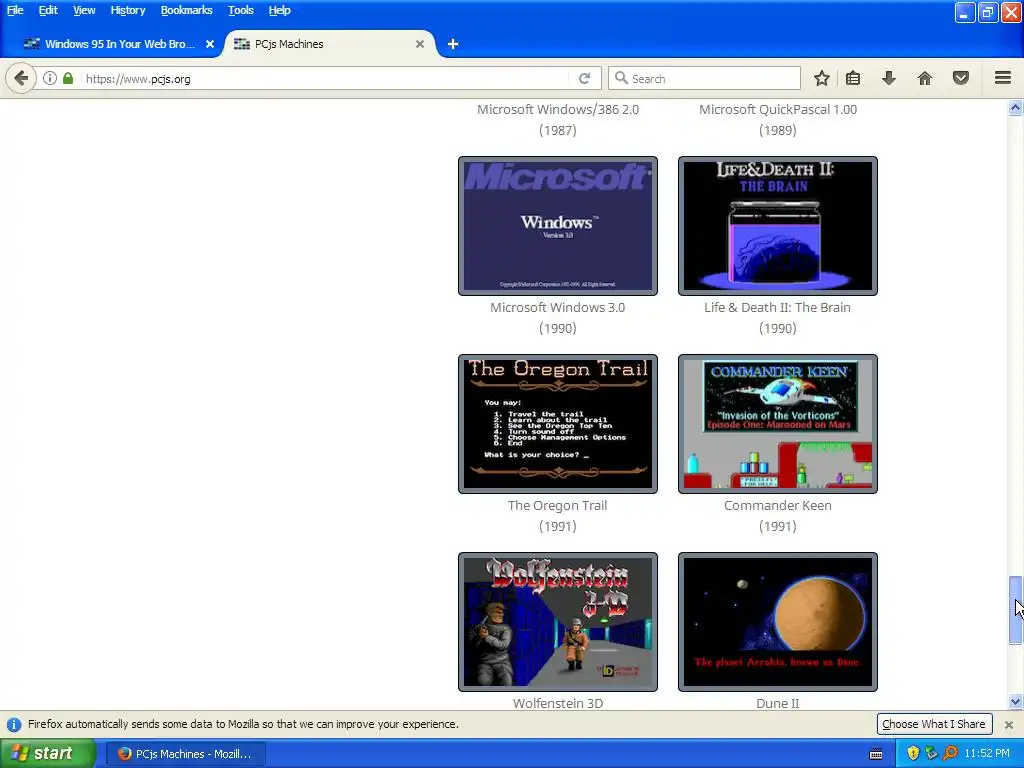The height and width of the screenshot is (768, 1024).
Task: Click the Microsoft QuickPascal 1.00 link
Action: [x=778, y=110]
